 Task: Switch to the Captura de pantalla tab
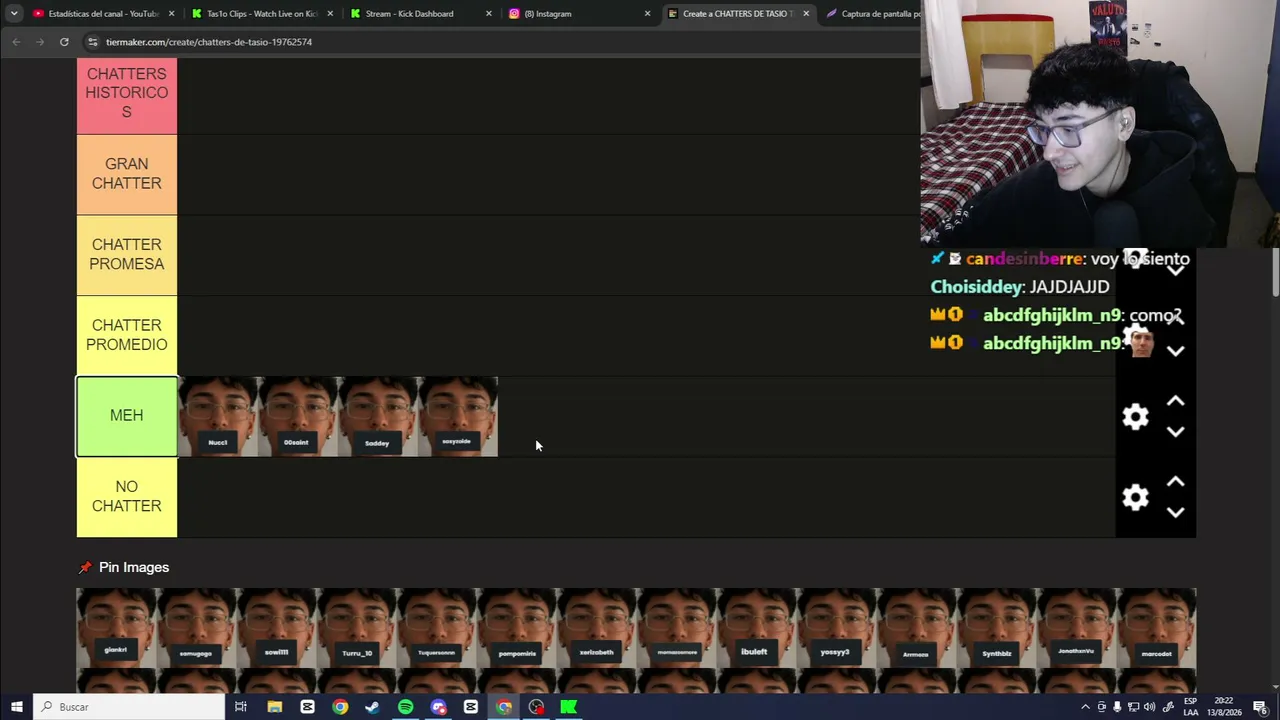871,14
